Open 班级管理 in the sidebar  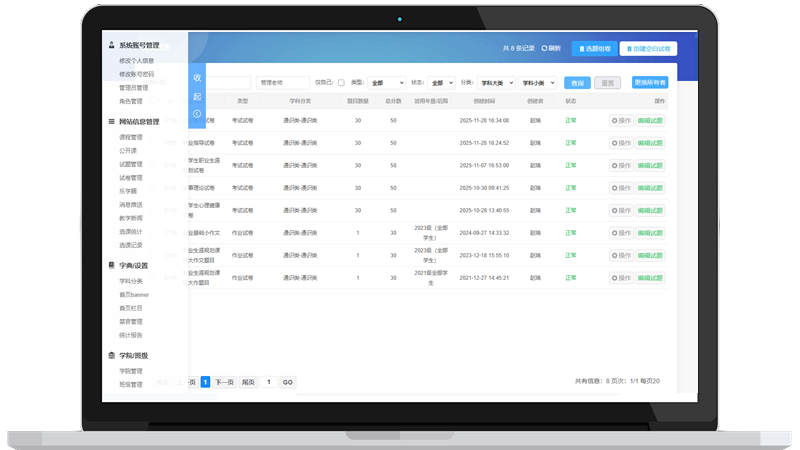131,385
